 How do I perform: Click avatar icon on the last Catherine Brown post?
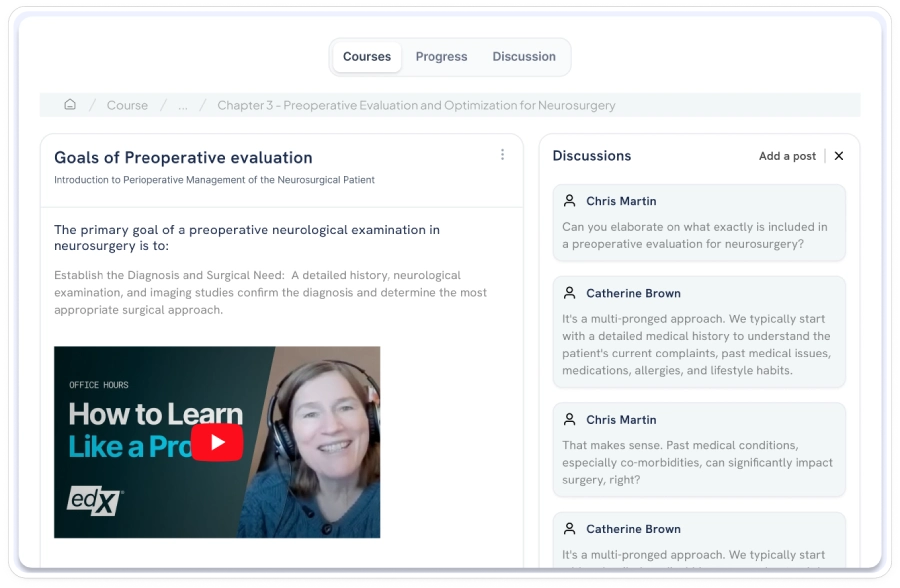(x=569, y=528)
